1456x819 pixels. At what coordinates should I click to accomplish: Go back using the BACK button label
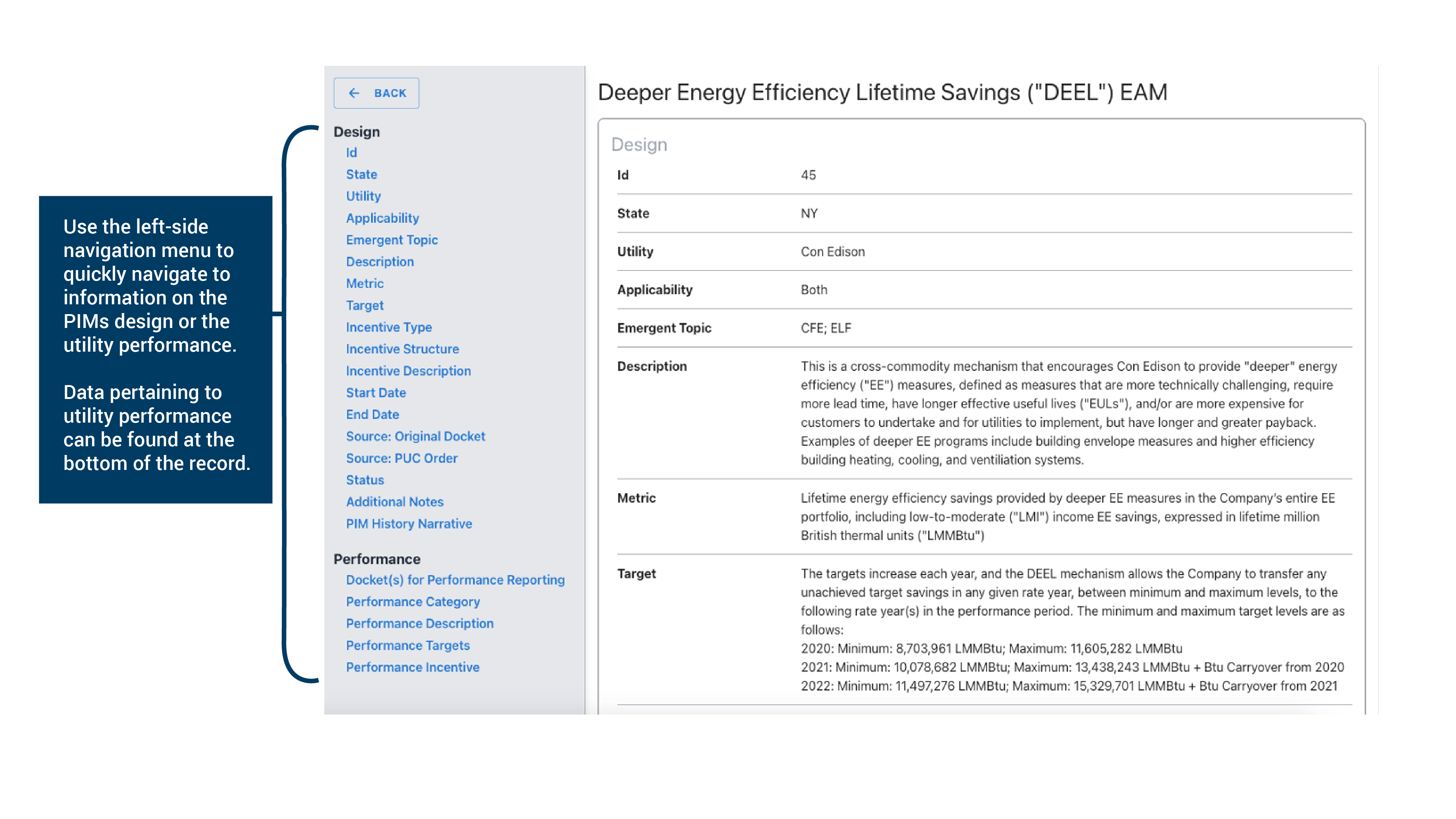390,93
